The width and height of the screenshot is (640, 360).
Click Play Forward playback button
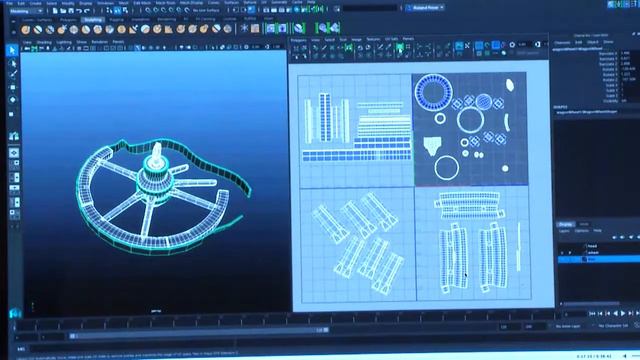(623, 313)
